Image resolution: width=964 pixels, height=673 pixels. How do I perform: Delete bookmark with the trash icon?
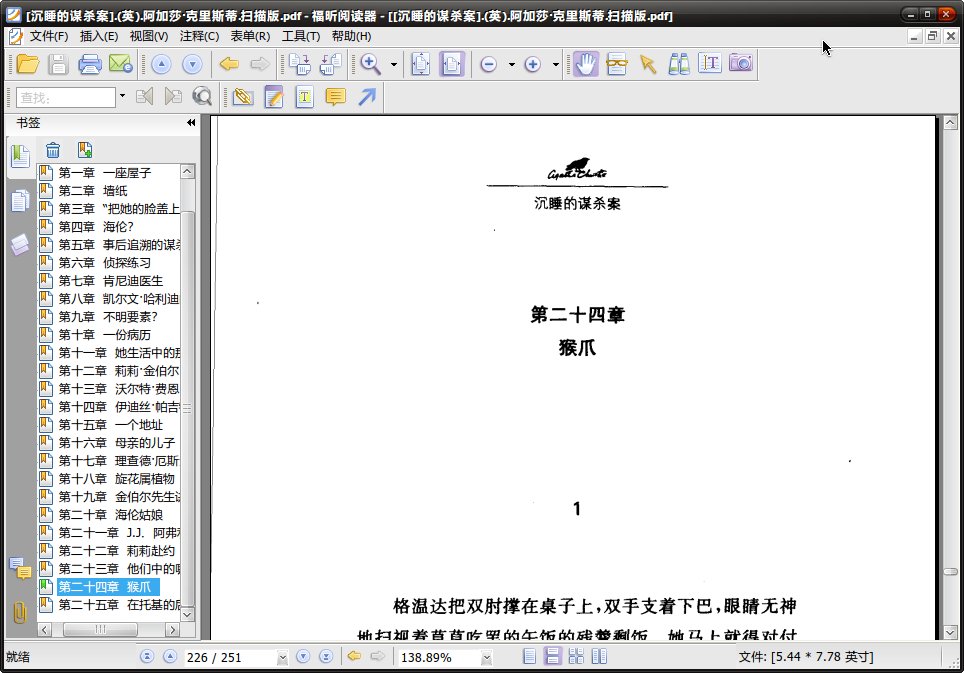(x=53, y=149)
